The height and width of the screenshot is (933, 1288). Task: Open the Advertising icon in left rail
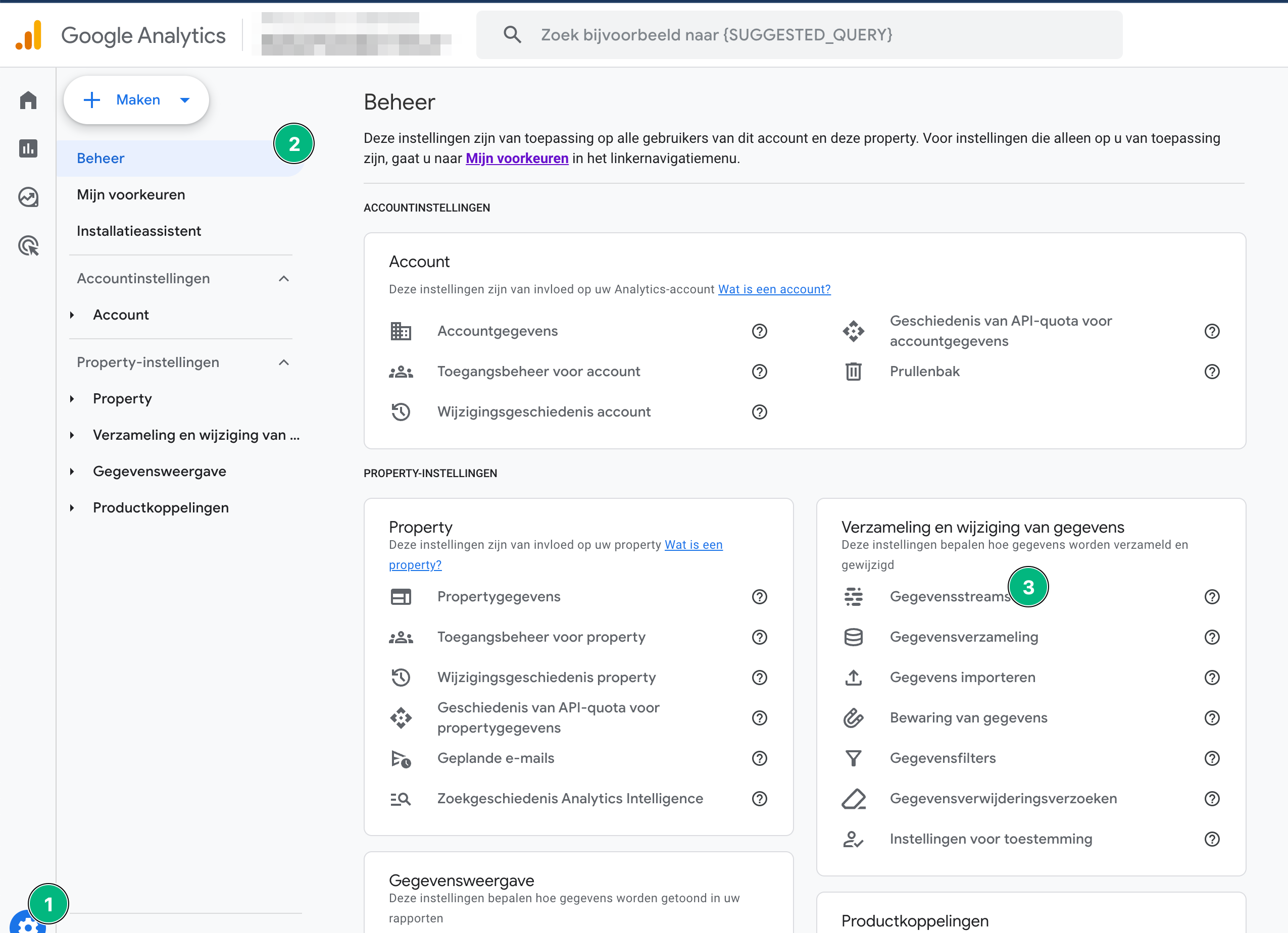click(28, 246)
